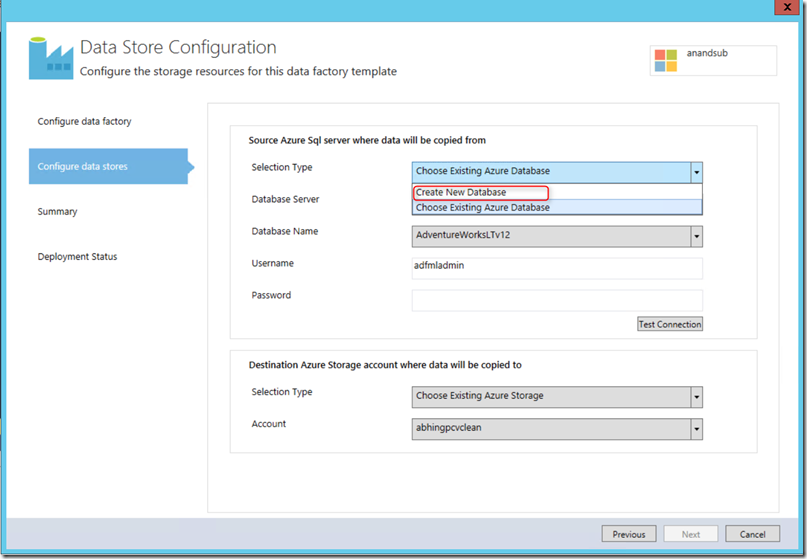Click Destination Azure Storage account heading text
This screenshot has width=807, height=559.
385,365
